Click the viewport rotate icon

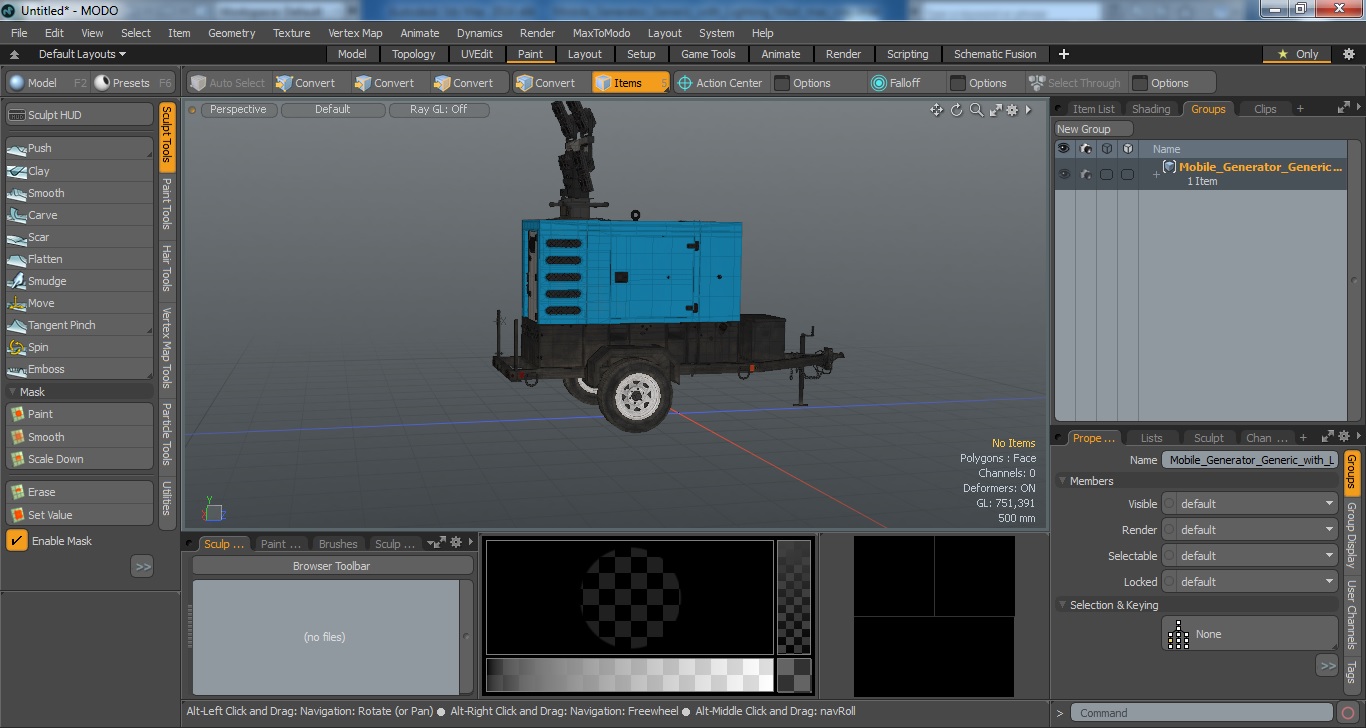point(956,110)
